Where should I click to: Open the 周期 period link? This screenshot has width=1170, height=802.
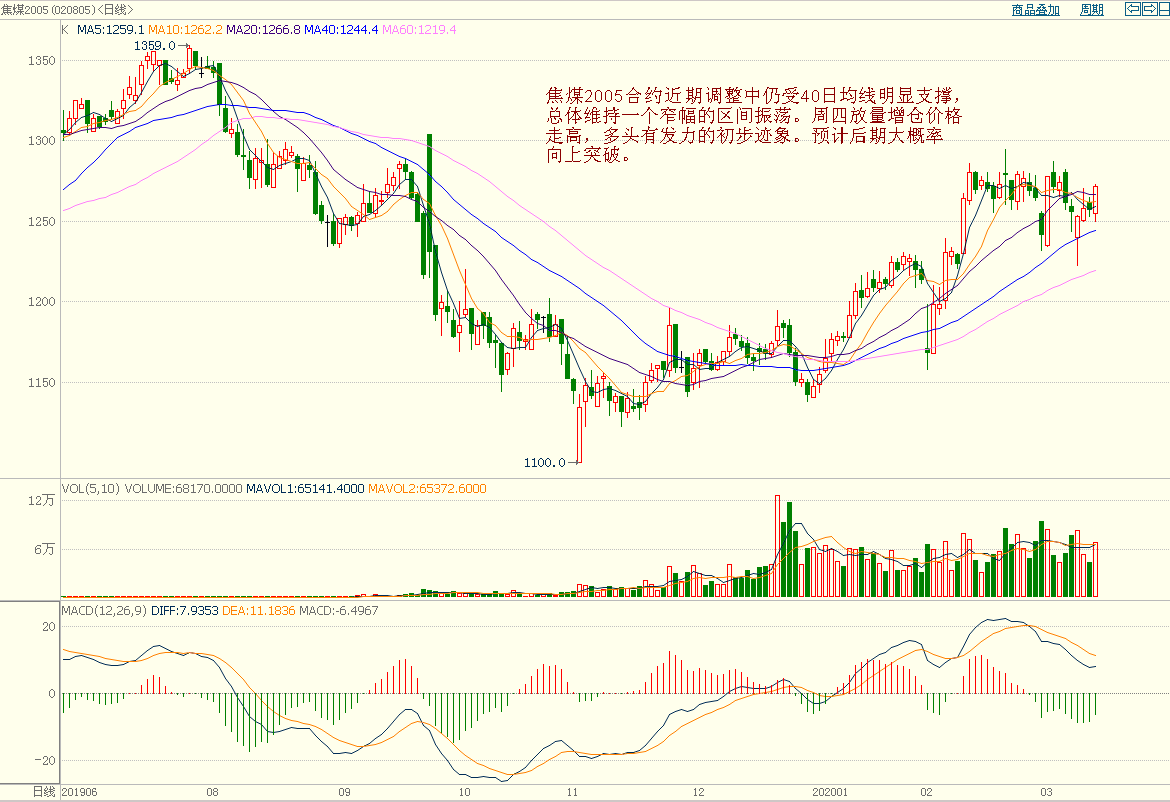coord(1092,10)
